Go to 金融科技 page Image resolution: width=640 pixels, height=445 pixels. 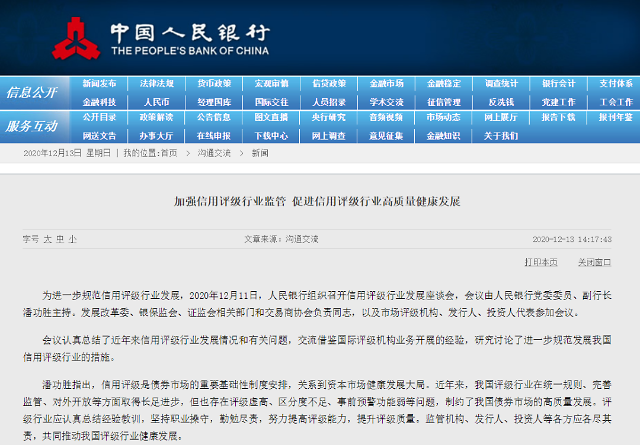(x=99, y=102)
